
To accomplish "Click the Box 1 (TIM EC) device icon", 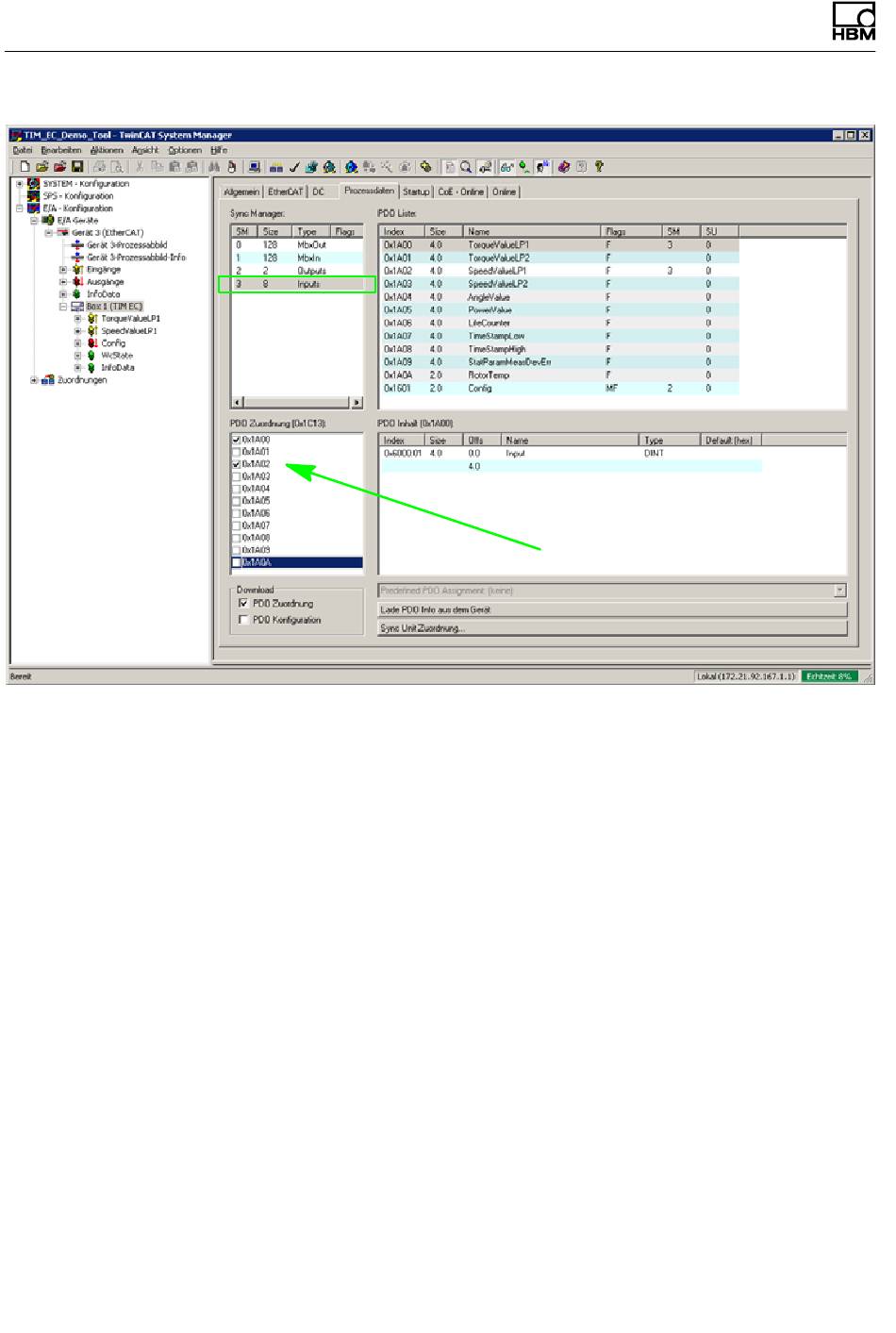I will click(x=78, y=307).
